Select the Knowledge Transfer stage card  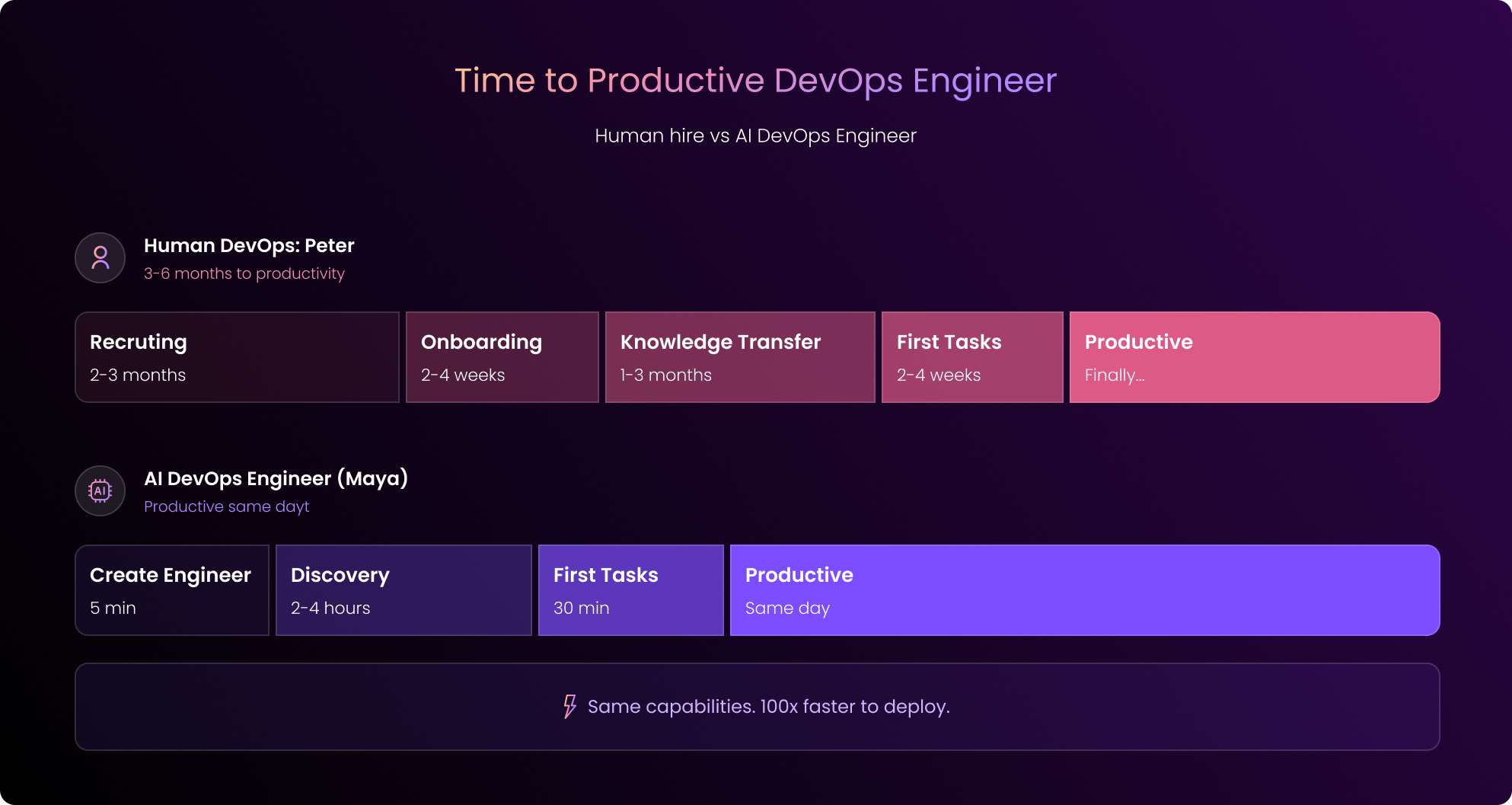[740, 357]
